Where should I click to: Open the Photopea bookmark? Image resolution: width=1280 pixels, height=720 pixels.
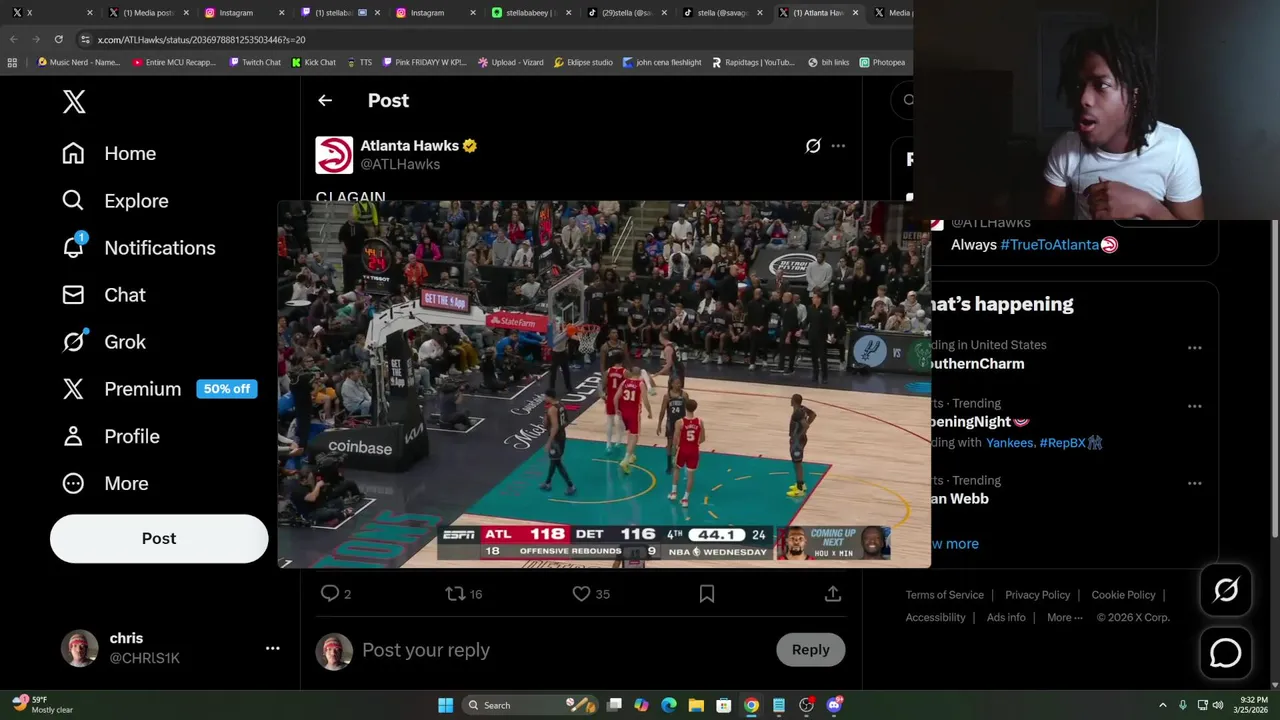click(882, 62)
